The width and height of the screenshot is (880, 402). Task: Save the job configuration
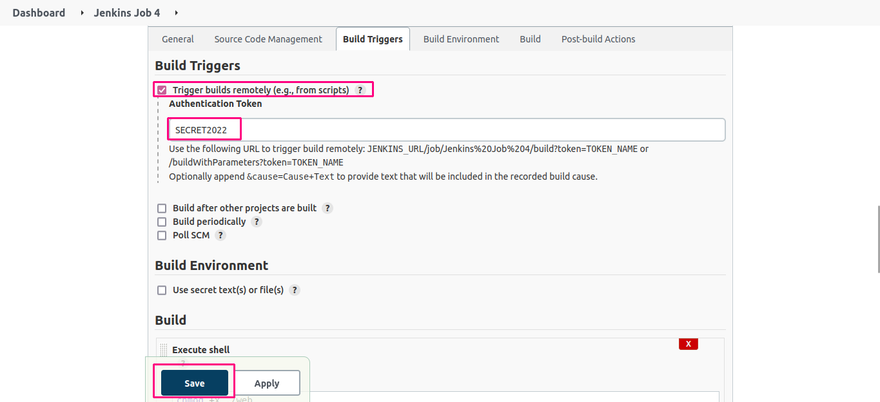point(194,383)
